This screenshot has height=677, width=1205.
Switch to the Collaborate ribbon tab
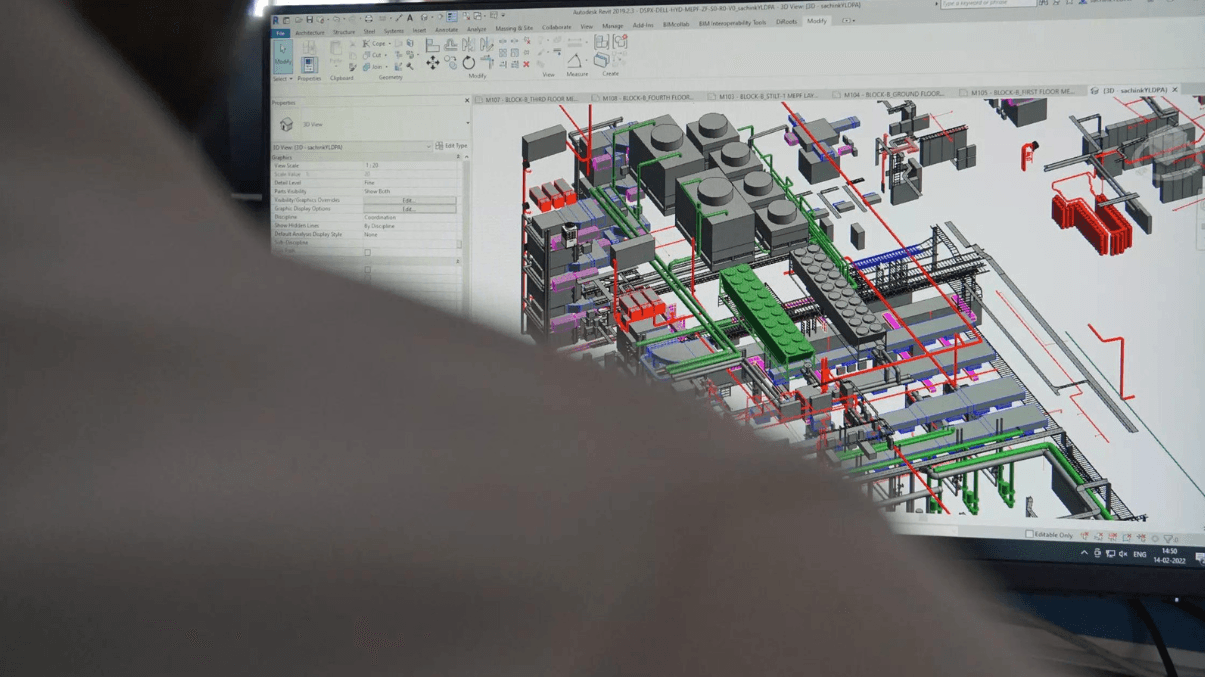click(x=556, y=28)
